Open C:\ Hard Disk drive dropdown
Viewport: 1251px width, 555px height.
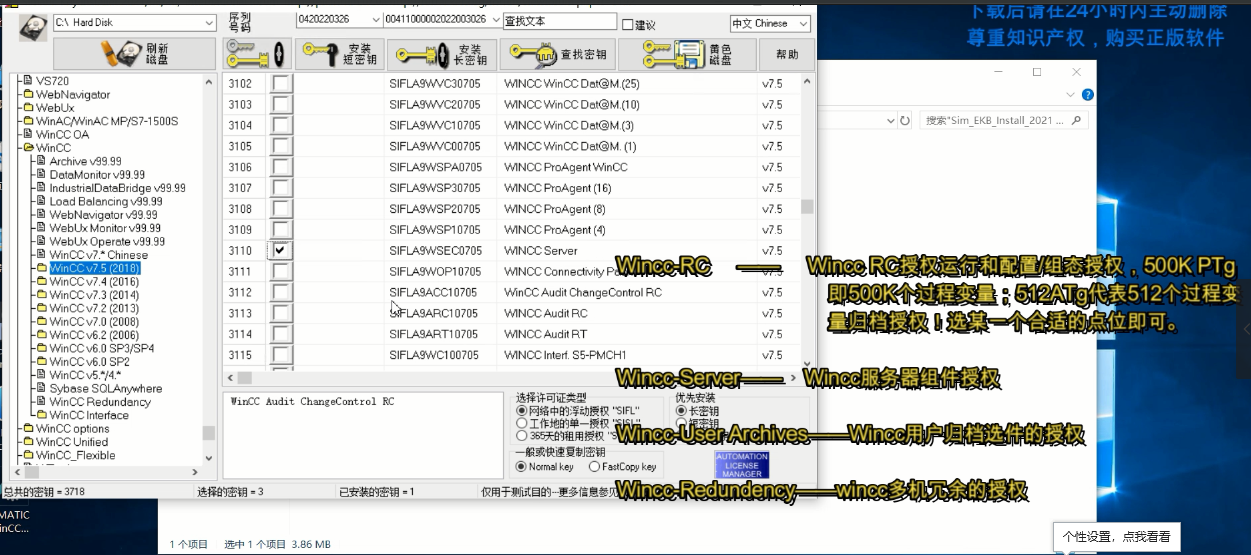tap(208, 22)
